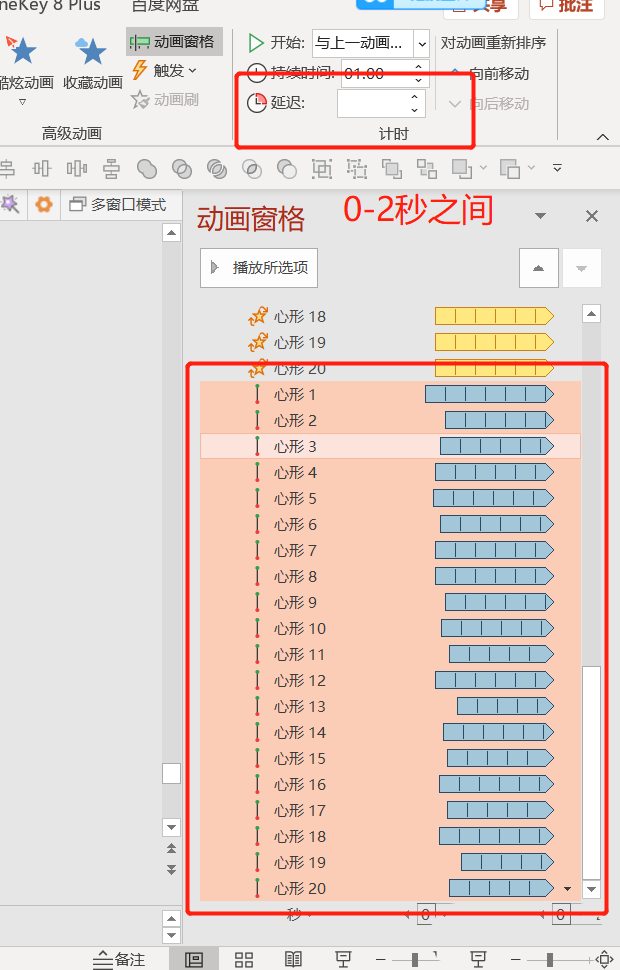
Task: Click the zoom slider handle in status bar
Action: pyautogui.click(x=549, y=959)
